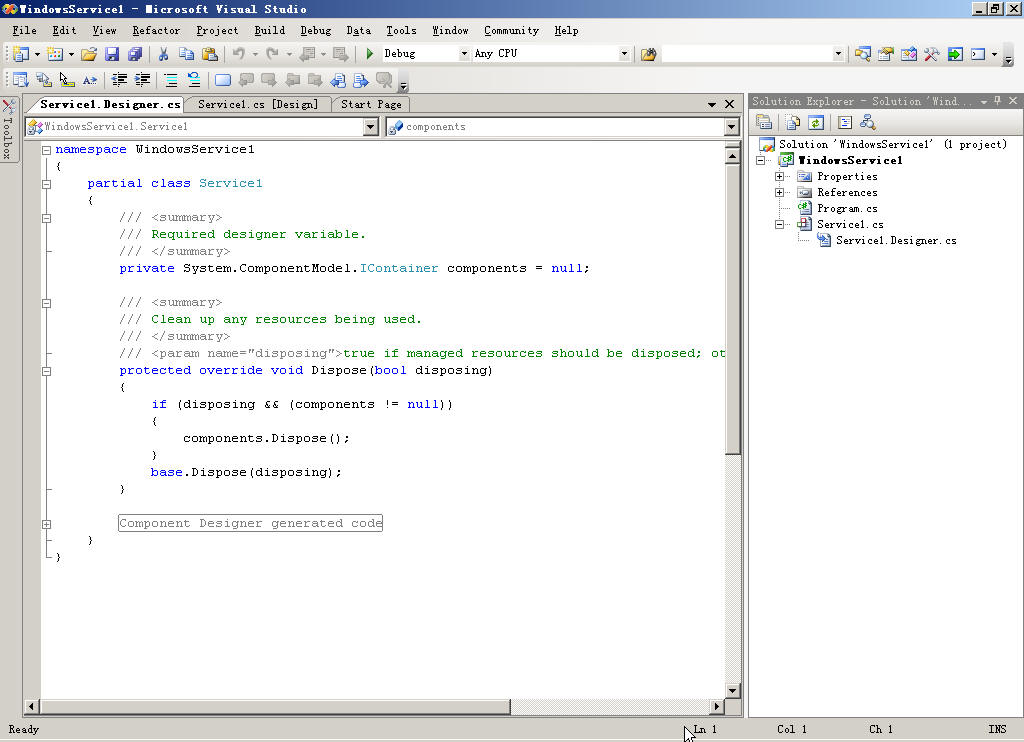
Task: Open the Solution Explorer window position dropdown arrow
Action: click(984, 101)
